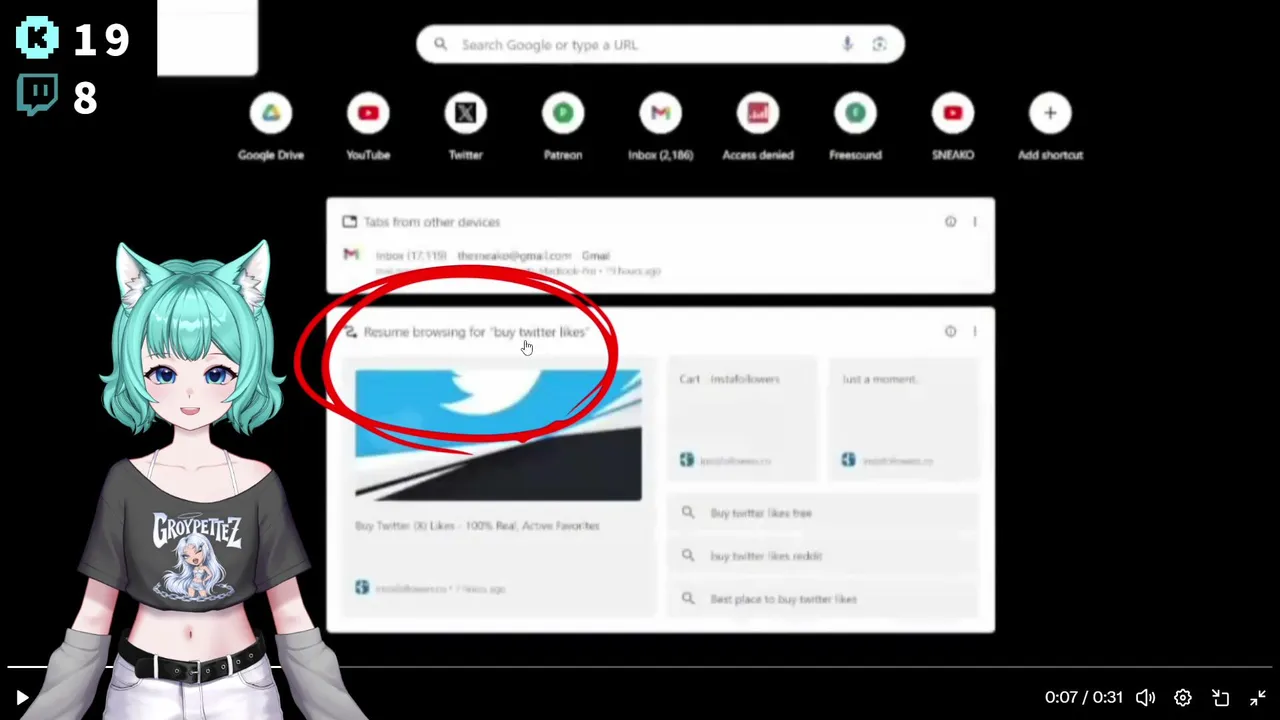The height and width of the screenshot is (720, 1280).
Task: Open the Cart instafollowers card
Action: (741, 418)
